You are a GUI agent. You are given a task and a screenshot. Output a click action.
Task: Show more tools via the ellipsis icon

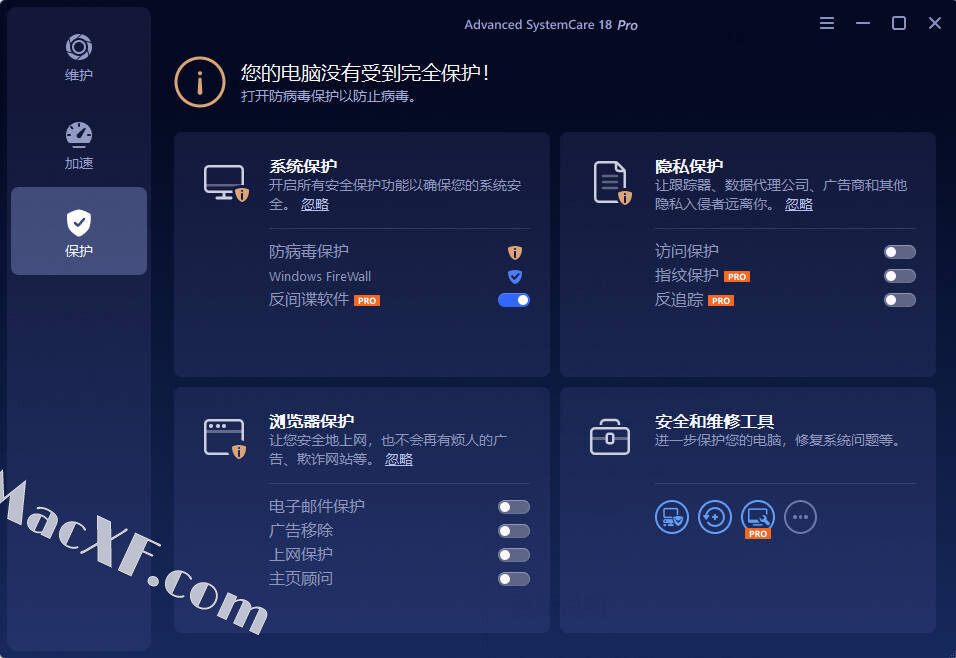801,517
